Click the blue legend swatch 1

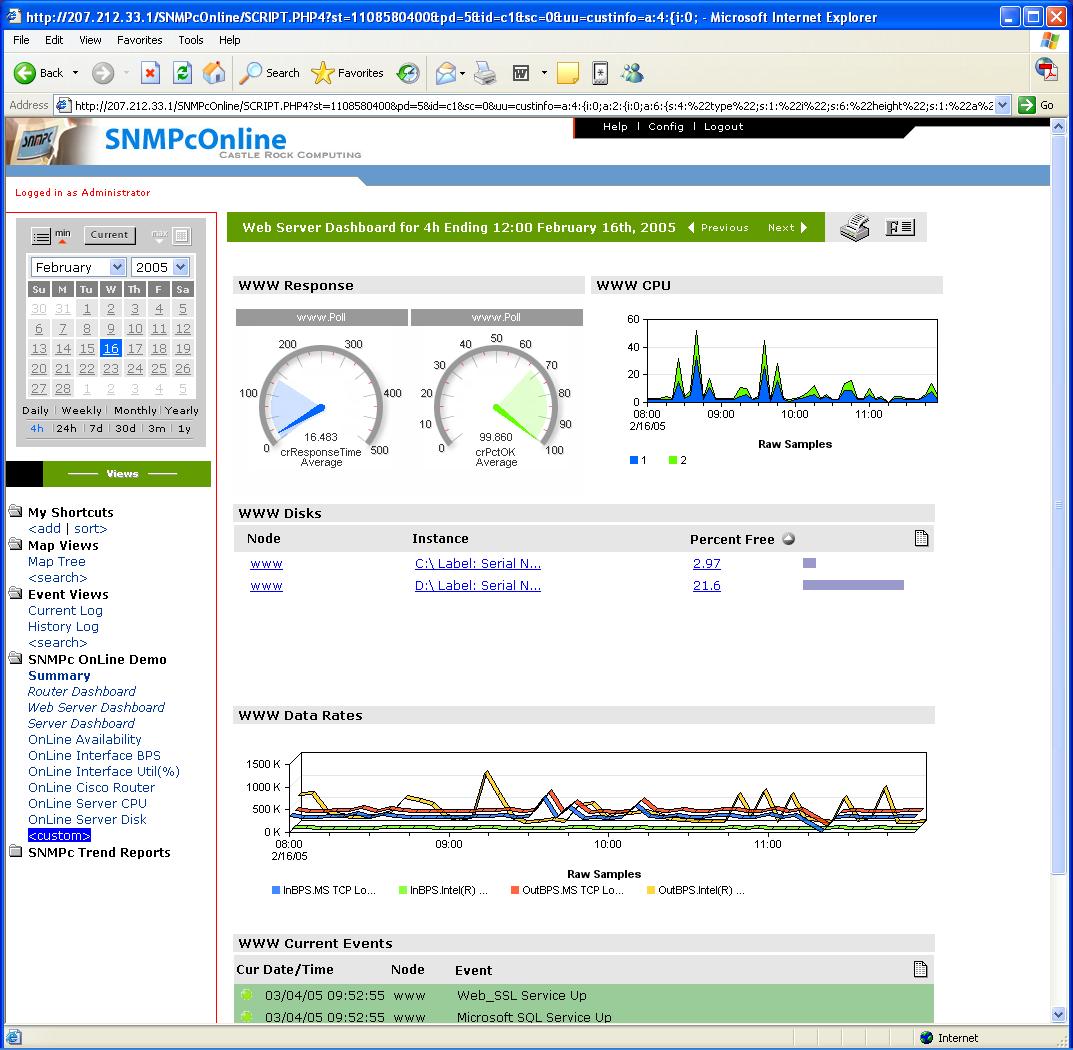634,460
